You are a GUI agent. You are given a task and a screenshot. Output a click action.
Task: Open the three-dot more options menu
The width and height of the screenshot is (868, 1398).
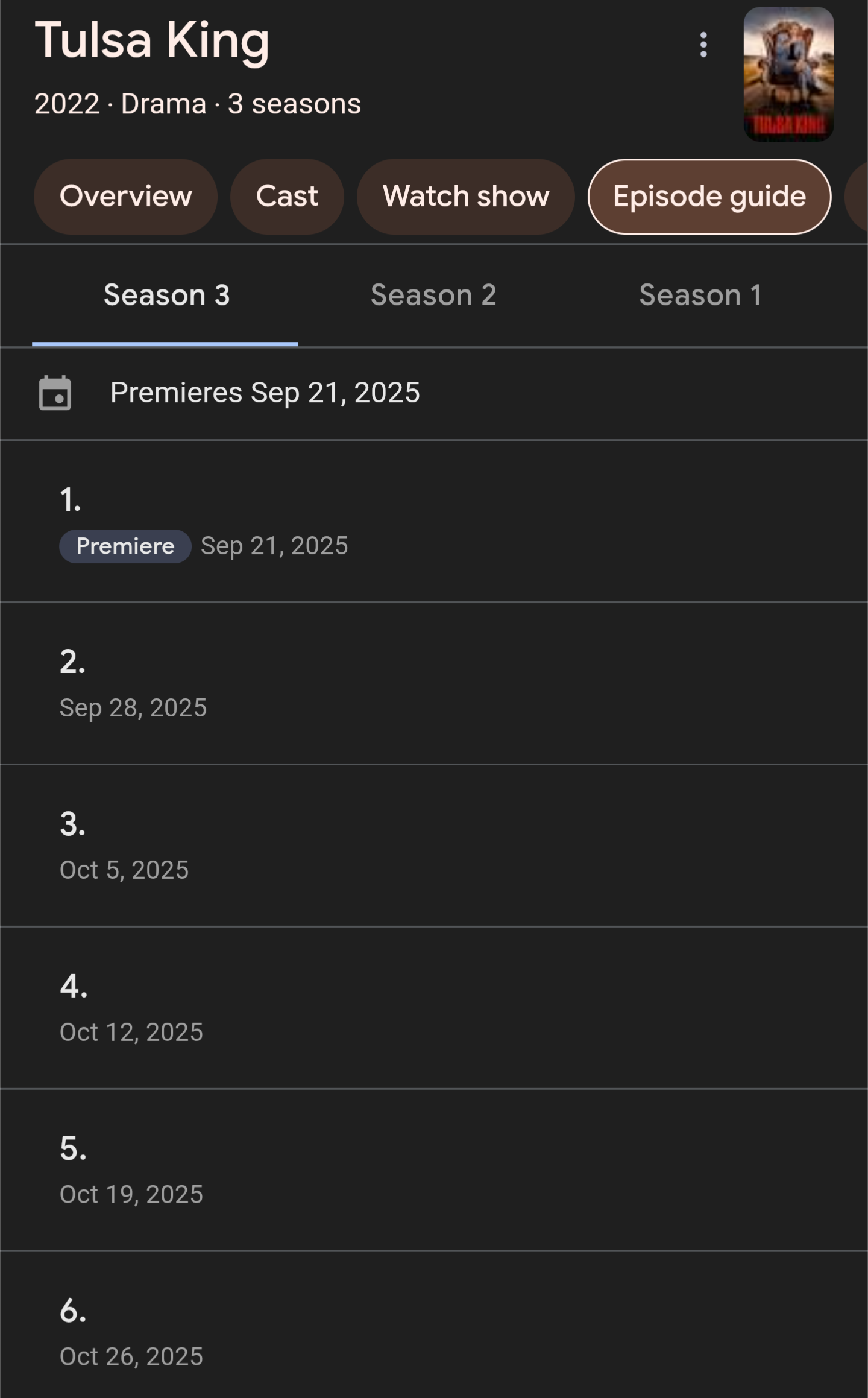point(703,45)
